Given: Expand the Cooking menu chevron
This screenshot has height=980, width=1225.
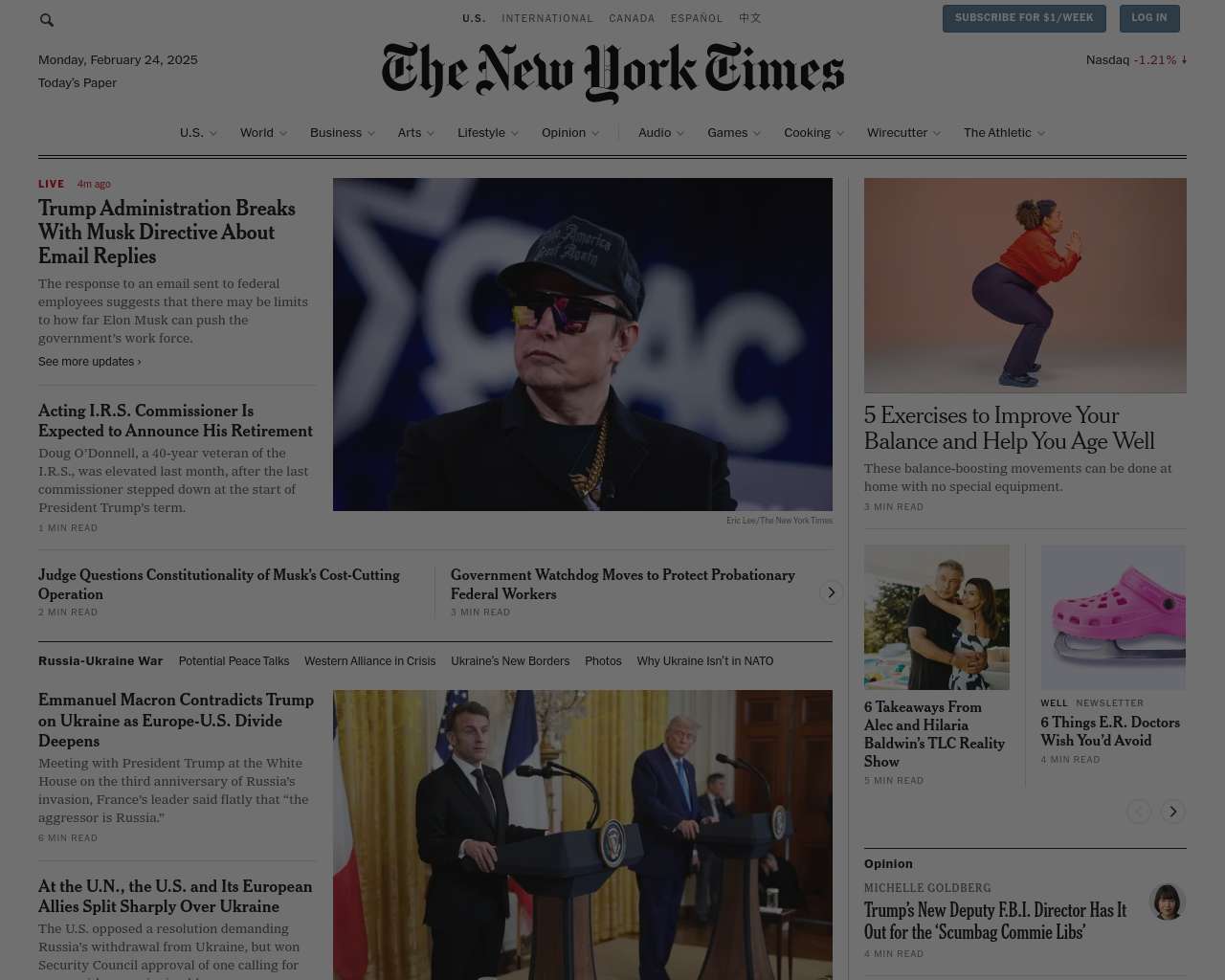Looking at the screenshot, I should 840,133.
